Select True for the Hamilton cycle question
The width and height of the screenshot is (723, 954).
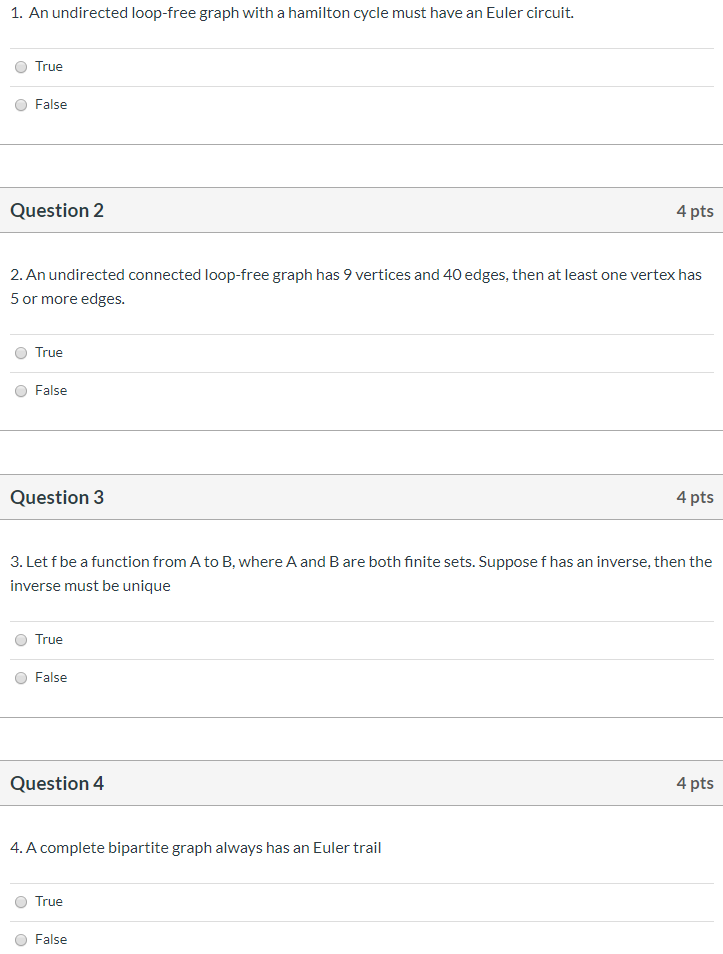pyautogui.click(x=21, y=67)
